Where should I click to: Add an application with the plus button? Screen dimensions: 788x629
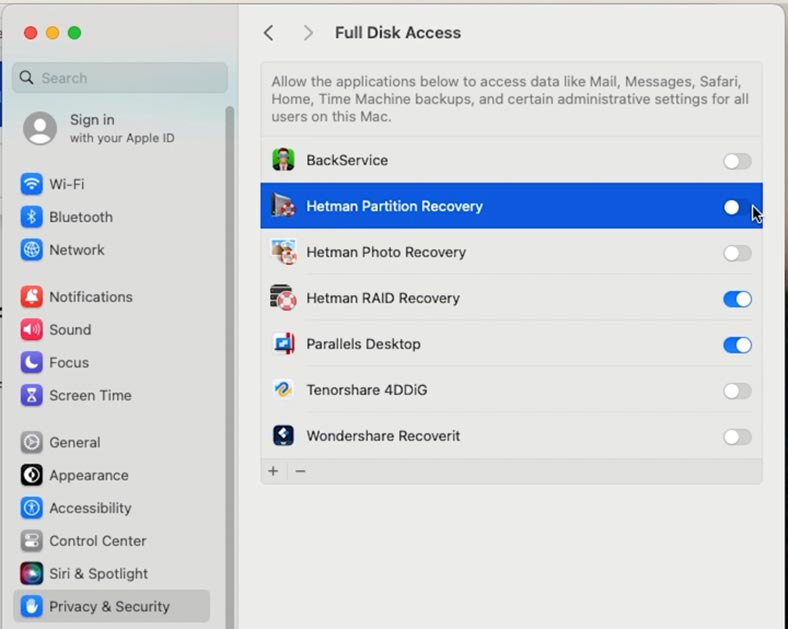point(273,471)
